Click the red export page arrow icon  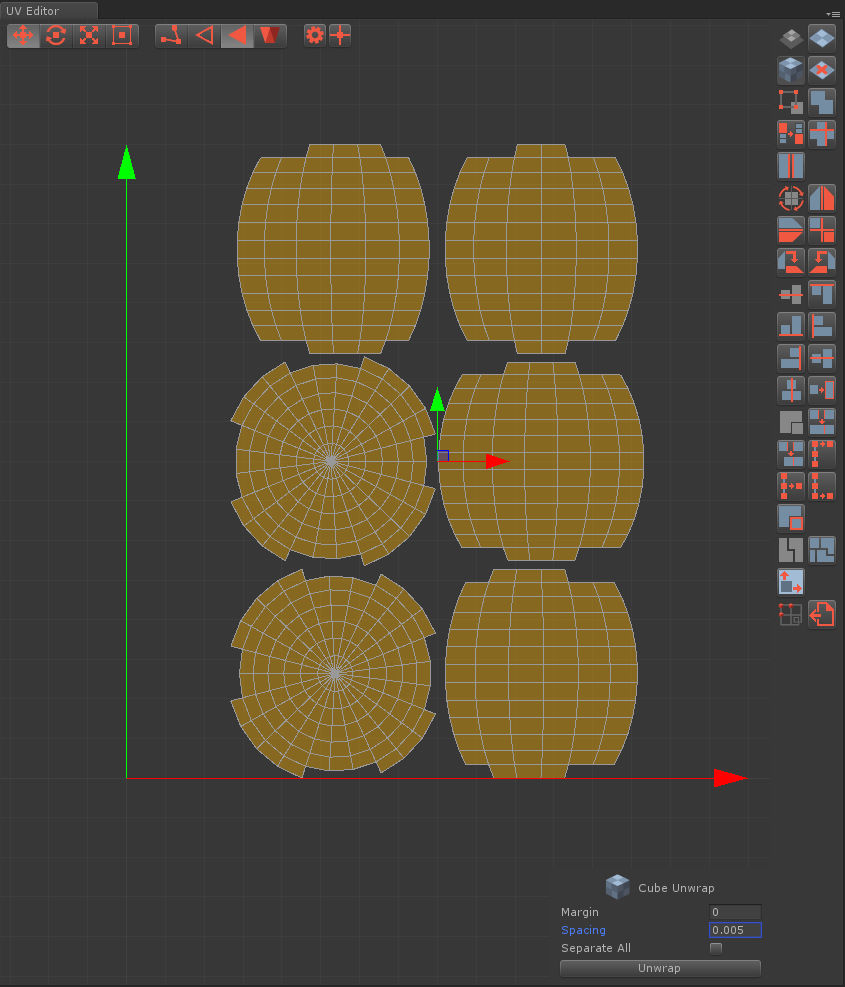[x=822, y=614]
